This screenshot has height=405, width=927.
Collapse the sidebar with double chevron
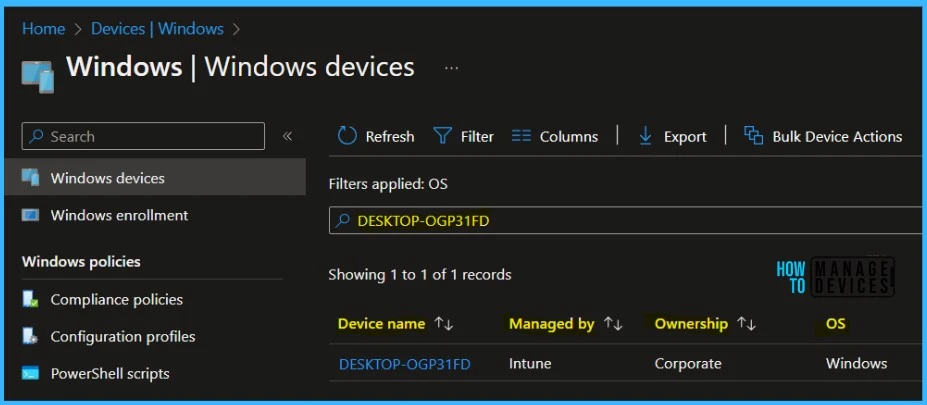click(x=287, y=137)
